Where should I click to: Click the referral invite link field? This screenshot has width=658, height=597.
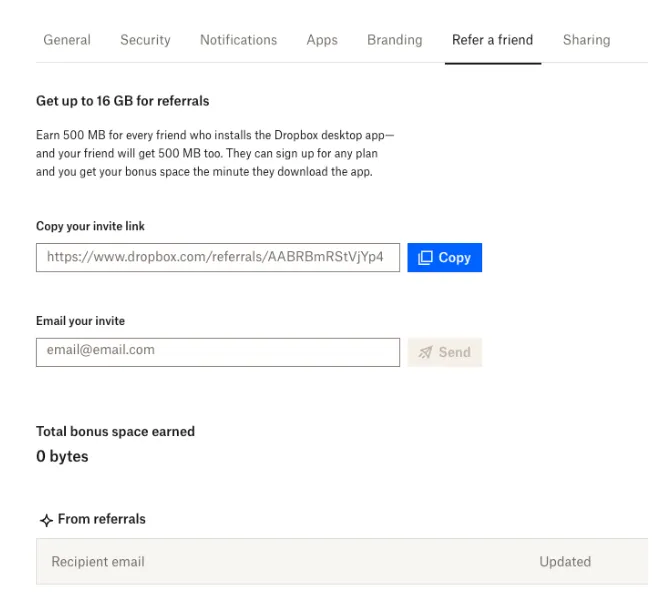217,257
